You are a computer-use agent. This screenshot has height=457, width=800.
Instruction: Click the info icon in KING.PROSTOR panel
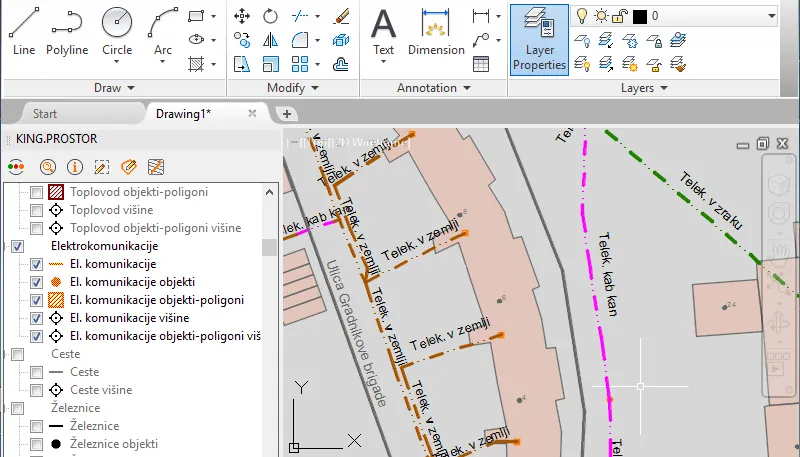click(75, 167)
